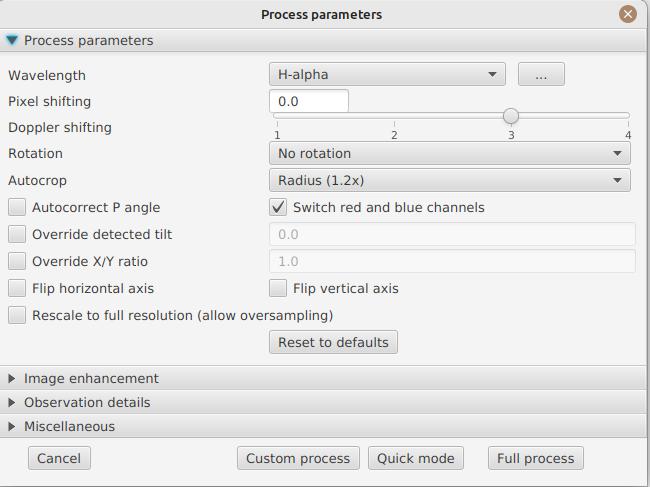Screen dimensions: 650x487
Task: Check Rescale to full resolution option
Action: coord(17,316)
